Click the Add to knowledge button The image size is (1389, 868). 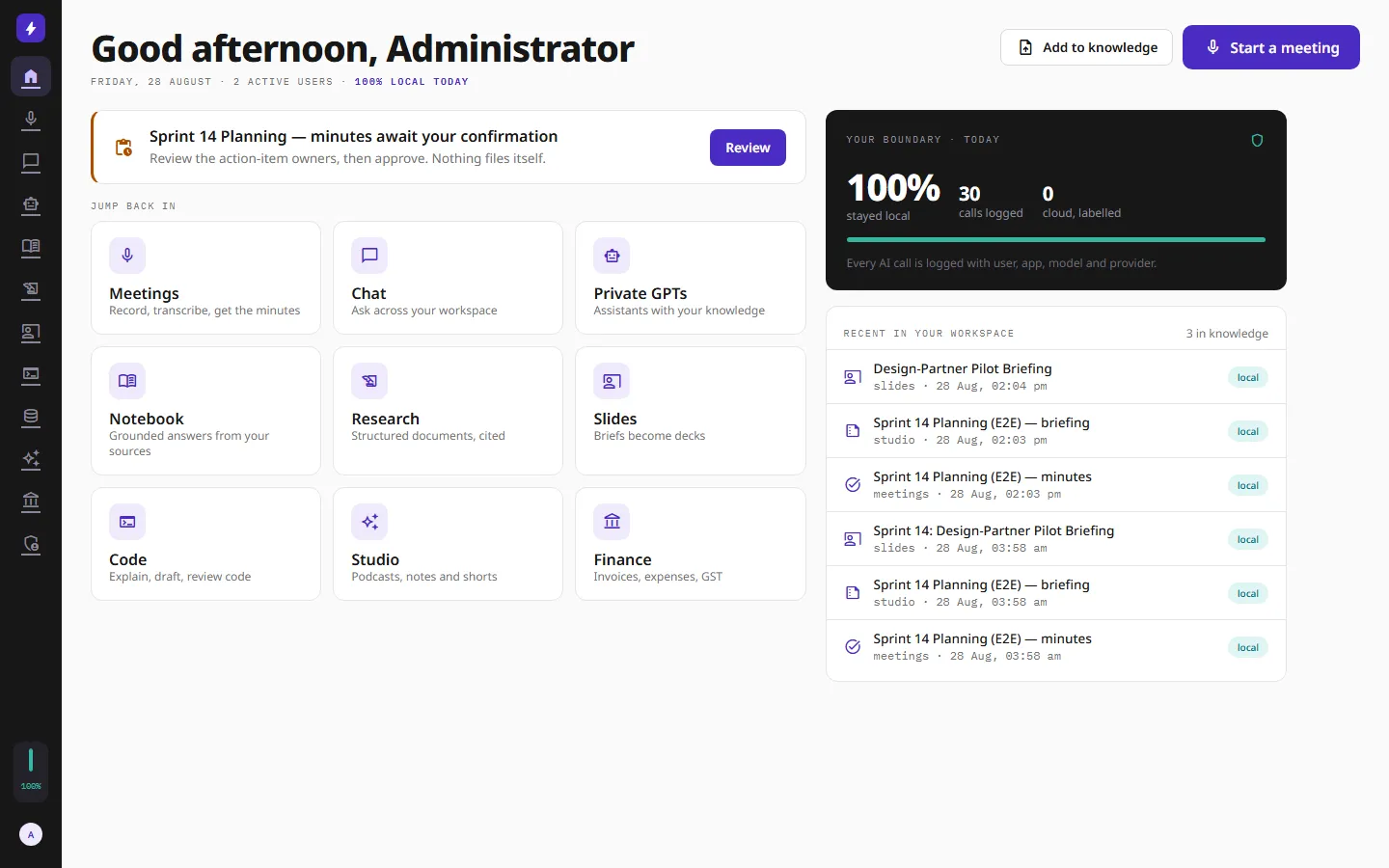click(x=1086, y=47)
